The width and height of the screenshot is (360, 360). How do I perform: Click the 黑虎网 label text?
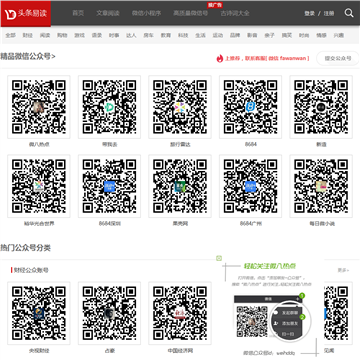(180, 224)
